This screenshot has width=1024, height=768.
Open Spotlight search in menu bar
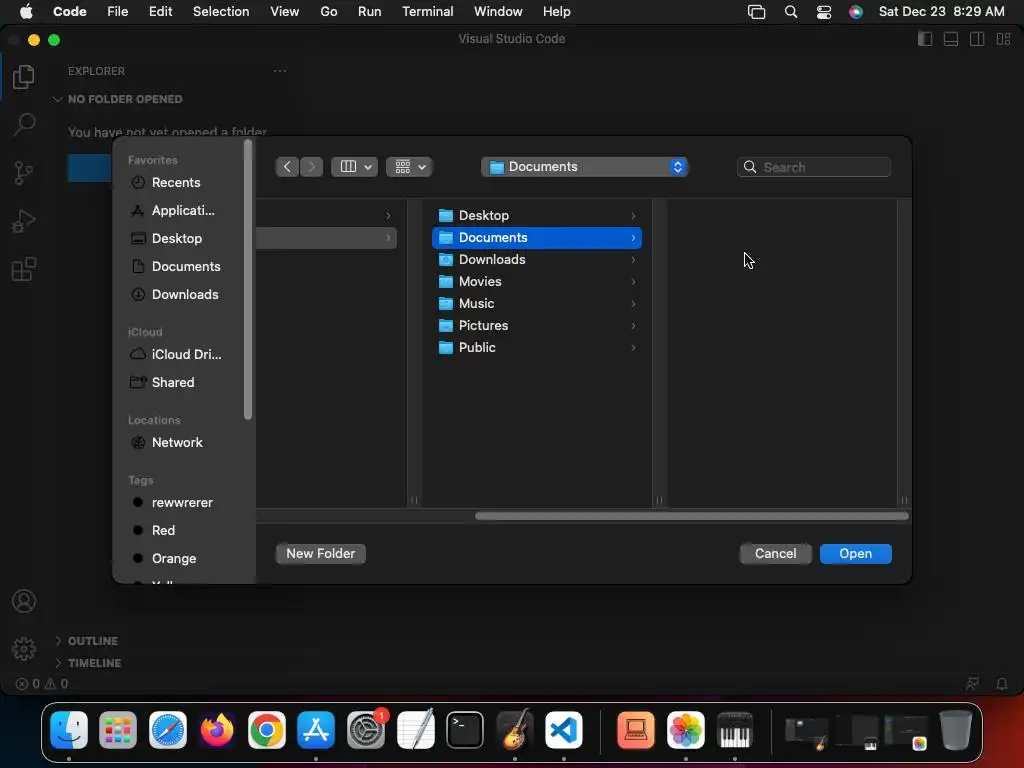[791, 12]
